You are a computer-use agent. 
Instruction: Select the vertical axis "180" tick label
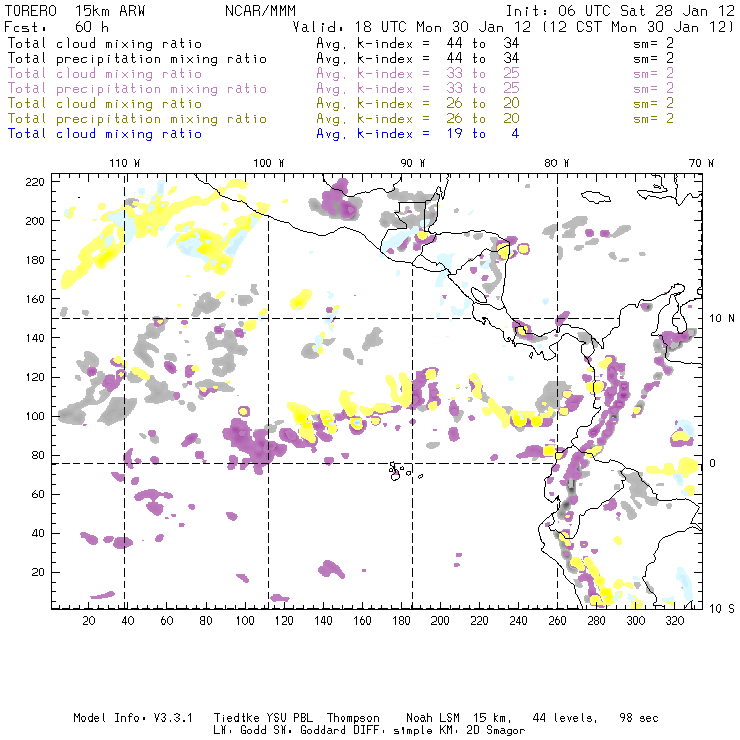(x=35, y=260)
